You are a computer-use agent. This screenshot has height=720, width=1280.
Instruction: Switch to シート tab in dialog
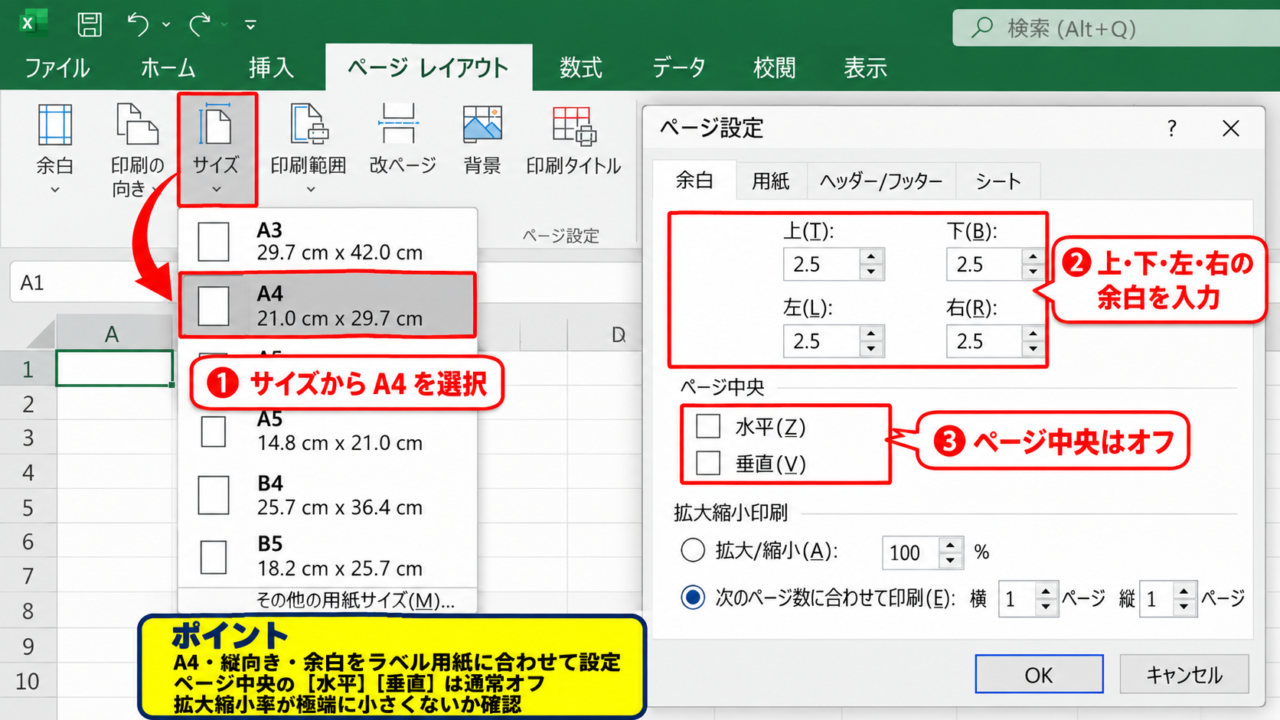coord(998,181)
